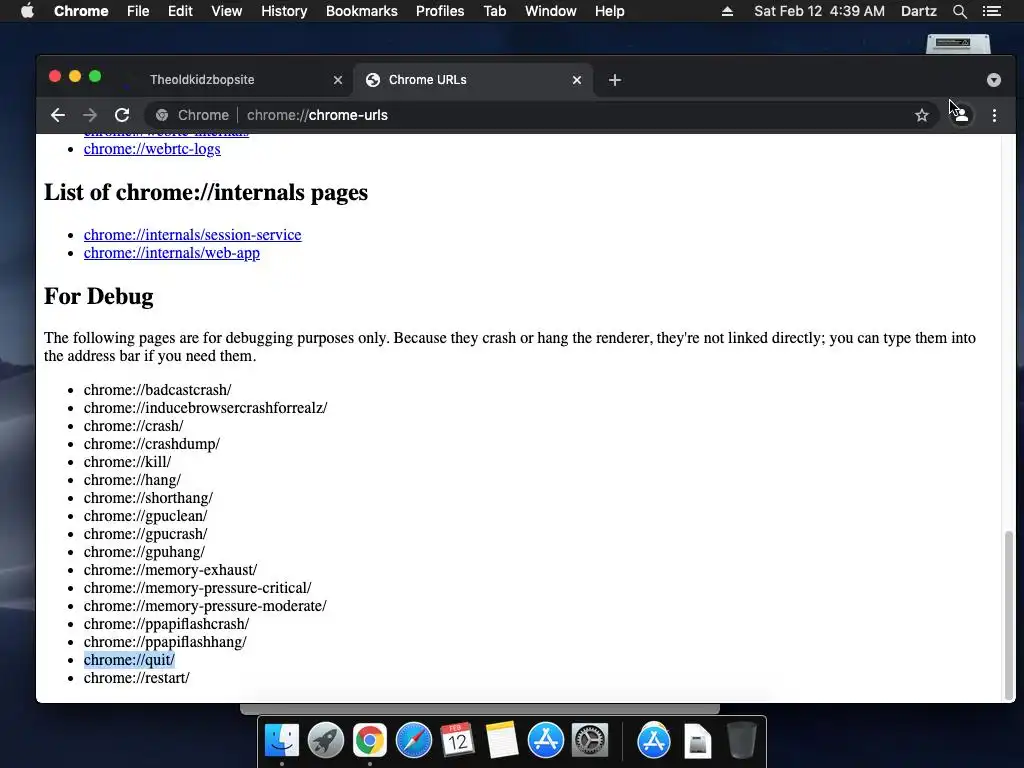Screen dimensions: 1024x768
Task: Click the chrome://inducebrowsercrashforrealz/ text
Action: click(205, 408)
